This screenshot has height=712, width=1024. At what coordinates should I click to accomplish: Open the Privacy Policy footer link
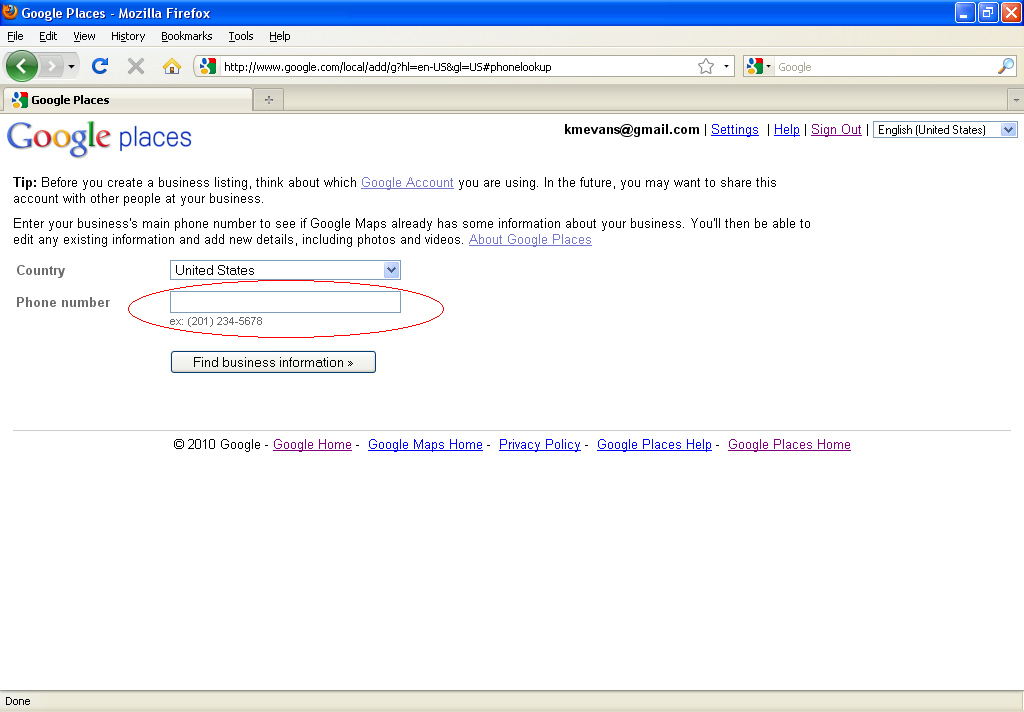tap(539, 444)
